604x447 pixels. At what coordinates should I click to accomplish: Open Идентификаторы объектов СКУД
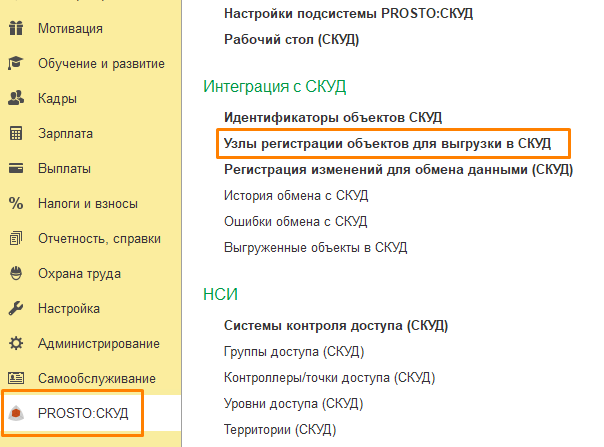click(333, 117)
